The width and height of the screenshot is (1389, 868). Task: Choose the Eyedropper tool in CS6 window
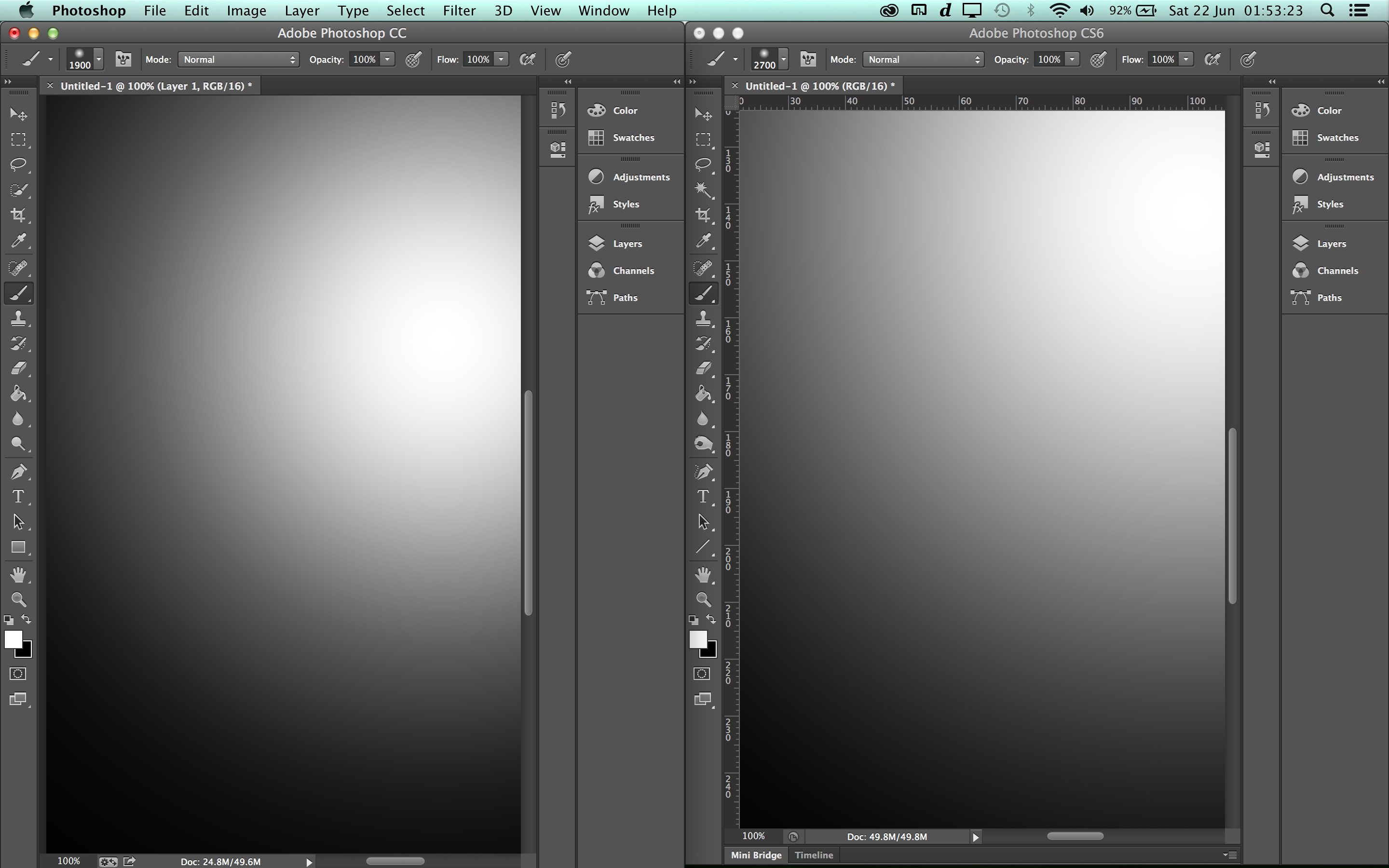tap(703, 241)
